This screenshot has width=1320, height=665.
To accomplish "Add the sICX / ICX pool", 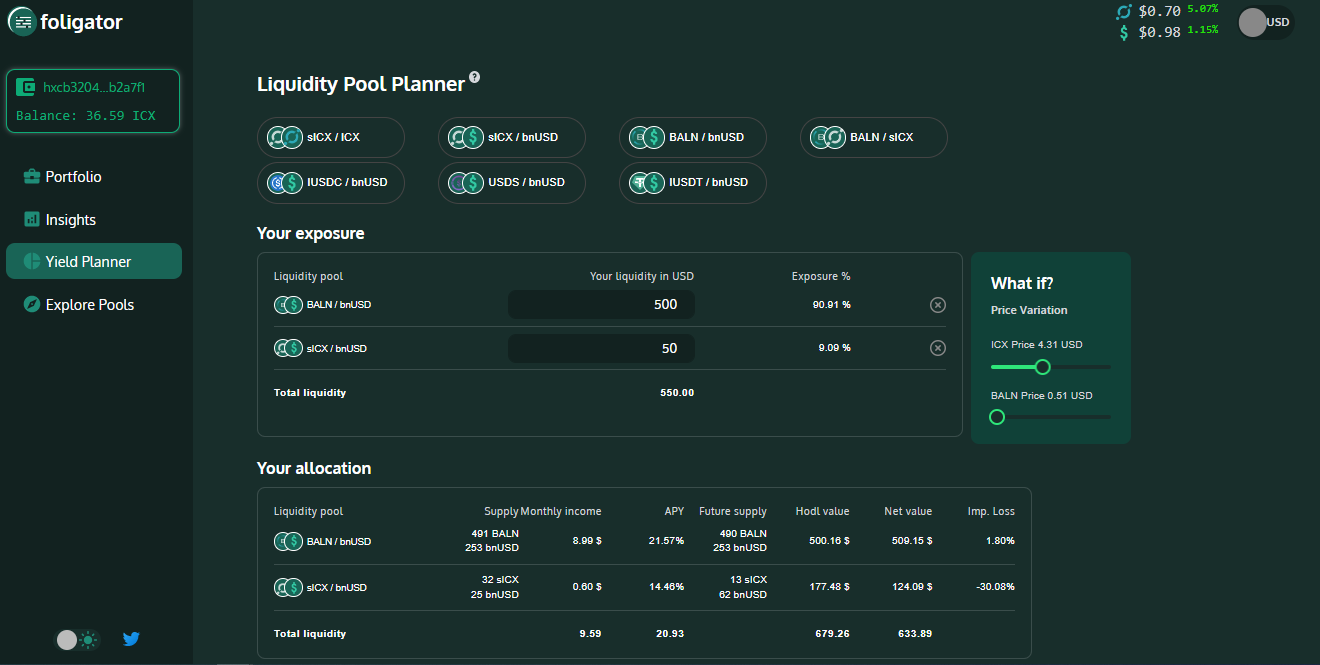I will coord(330,138).
